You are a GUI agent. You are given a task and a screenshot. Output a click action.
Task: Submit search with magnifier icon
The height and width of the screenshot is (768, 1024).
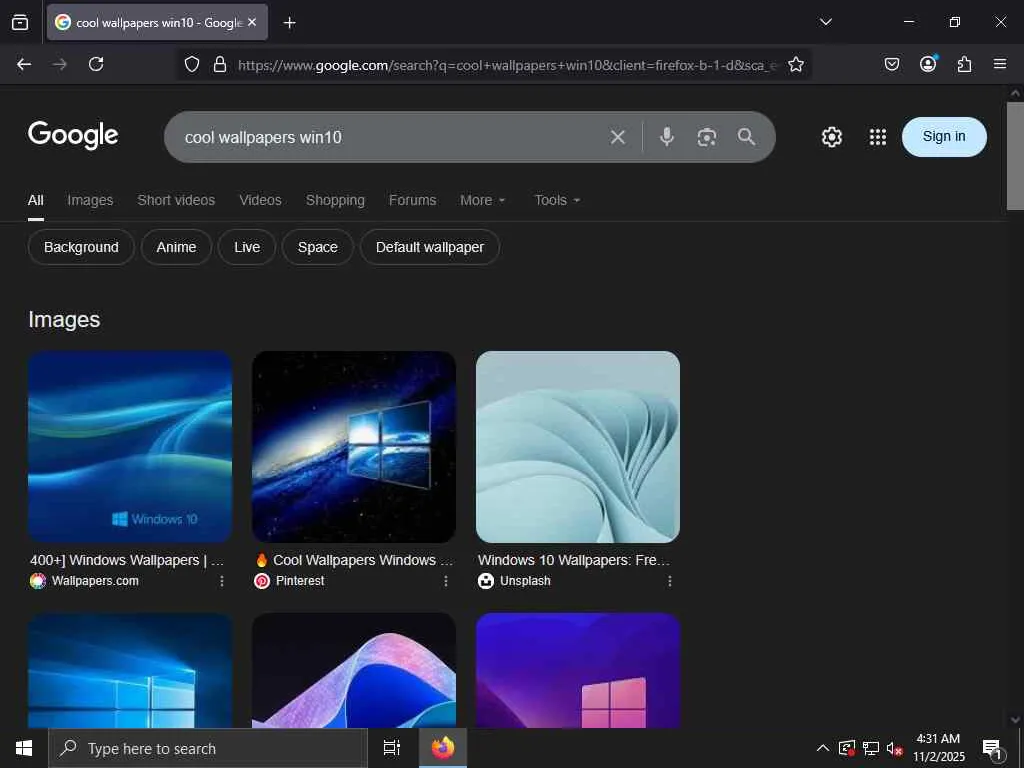[746, 136]
